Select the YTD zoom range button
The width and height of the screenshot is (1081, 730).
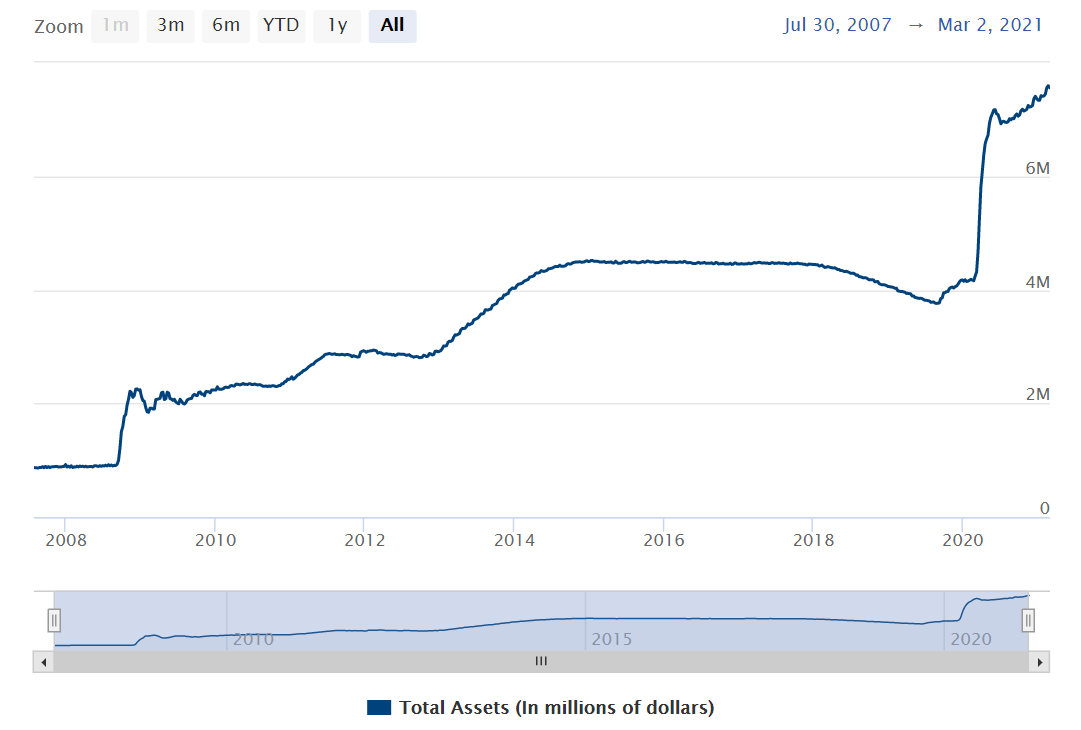tap(281, 26)
